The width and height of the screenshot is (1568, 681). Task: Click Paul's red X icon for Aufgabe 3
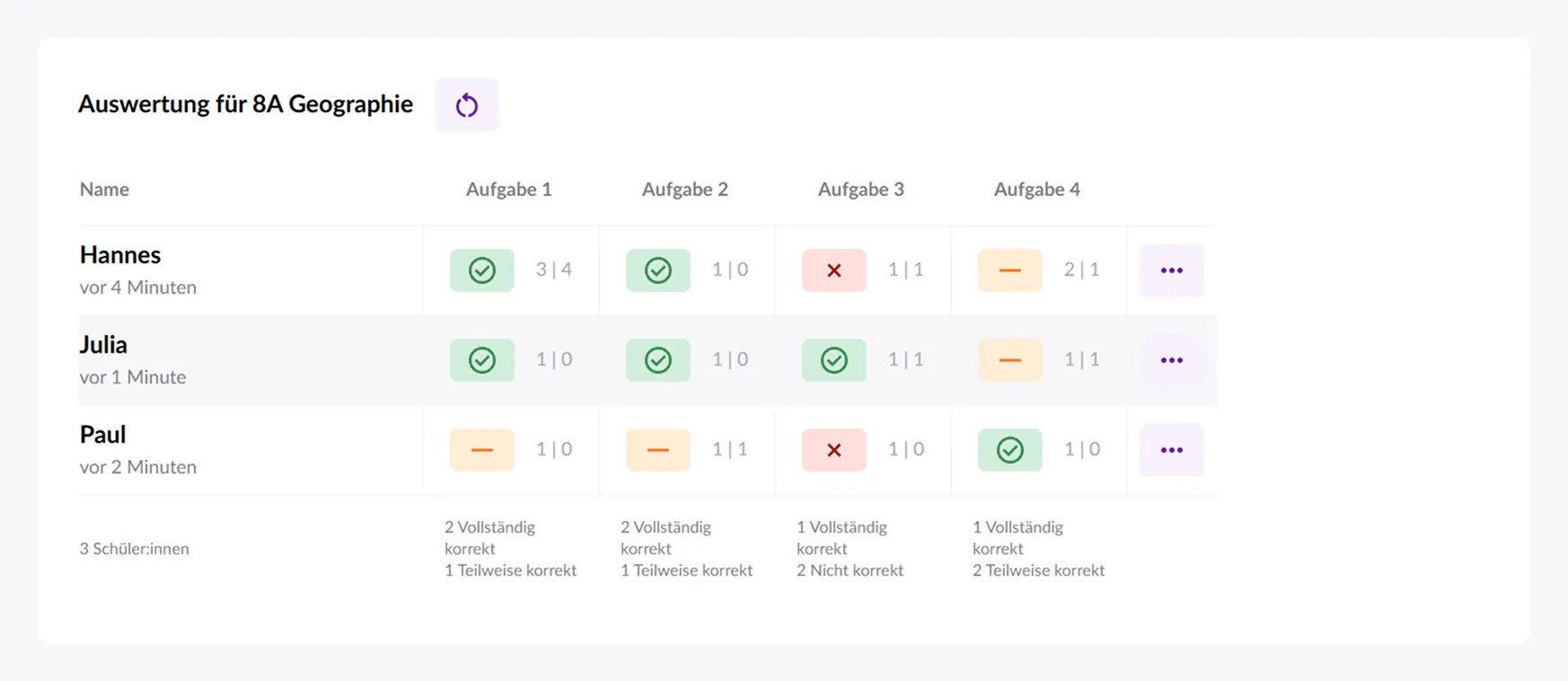[833, 450]
